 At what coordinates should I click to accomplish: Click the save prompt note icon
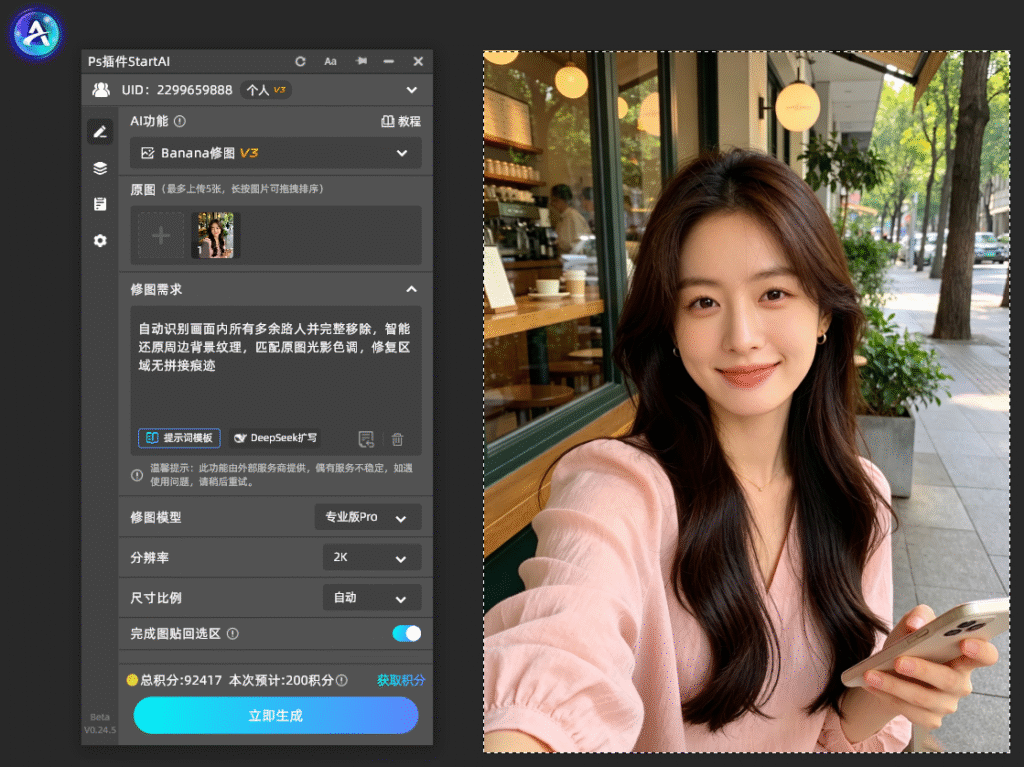(x=366, y=439)
